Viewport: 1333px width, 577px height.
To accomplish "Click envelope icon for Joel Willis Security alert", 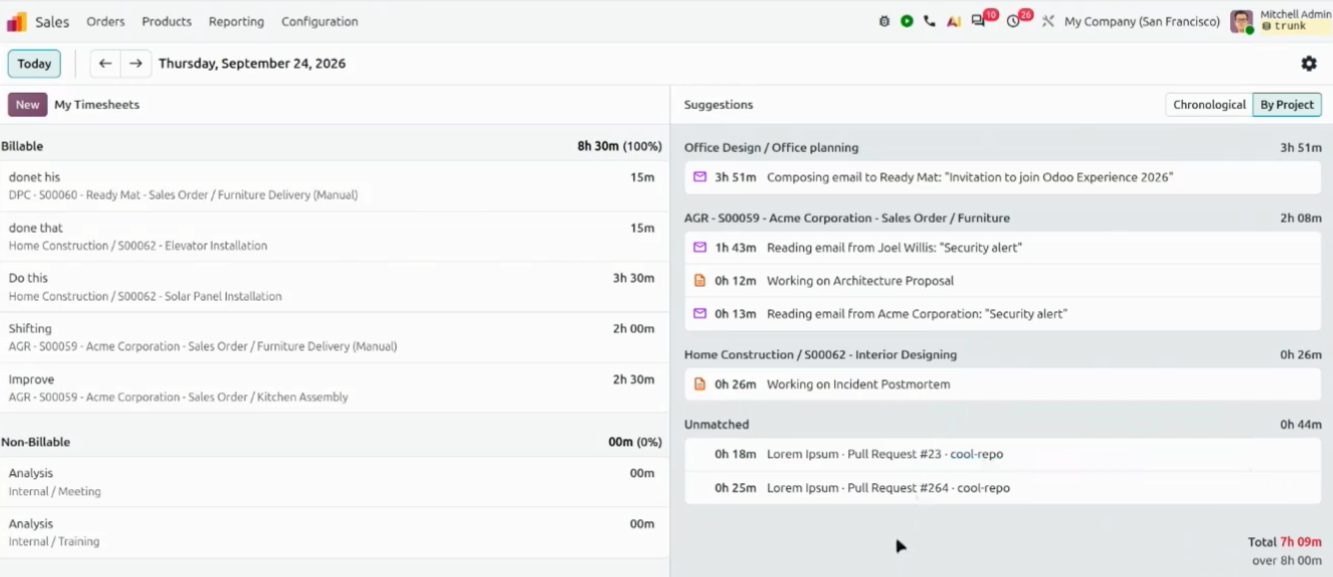I will (700, 247).
